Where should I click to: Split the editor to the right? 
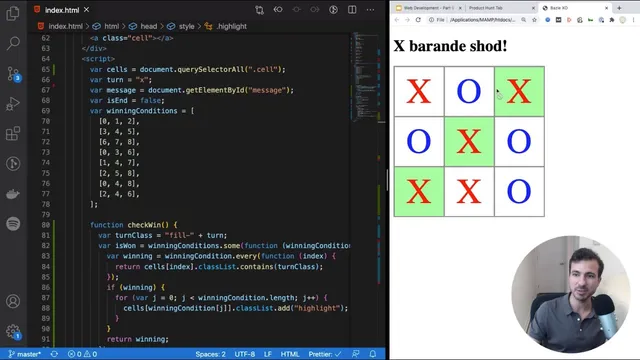coord(352,10)
